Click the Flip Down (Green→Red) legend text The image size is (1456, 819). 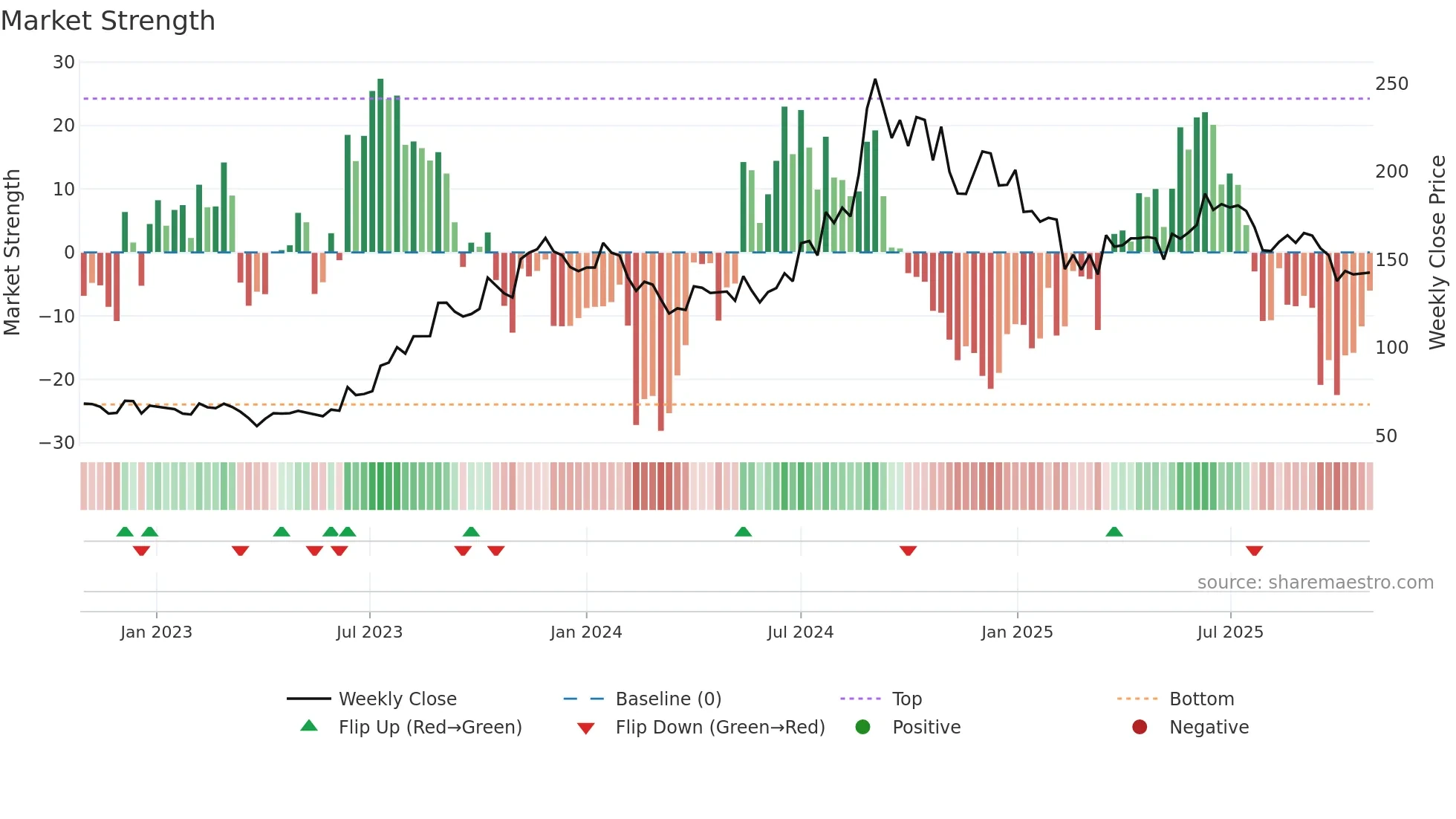720,727
